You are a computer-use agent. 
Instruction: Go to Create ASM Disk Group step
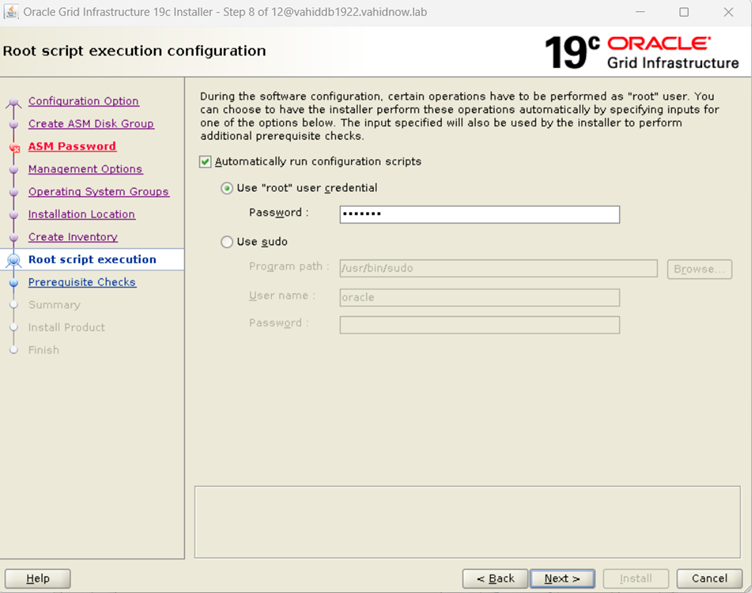coord(91,124)
